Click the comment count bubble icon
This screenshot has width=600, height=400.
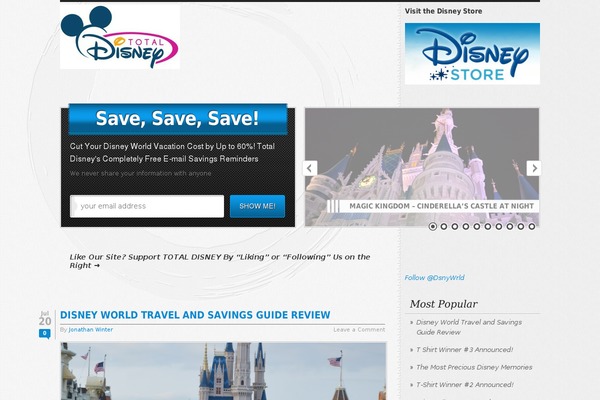click(x=44, y=334)
